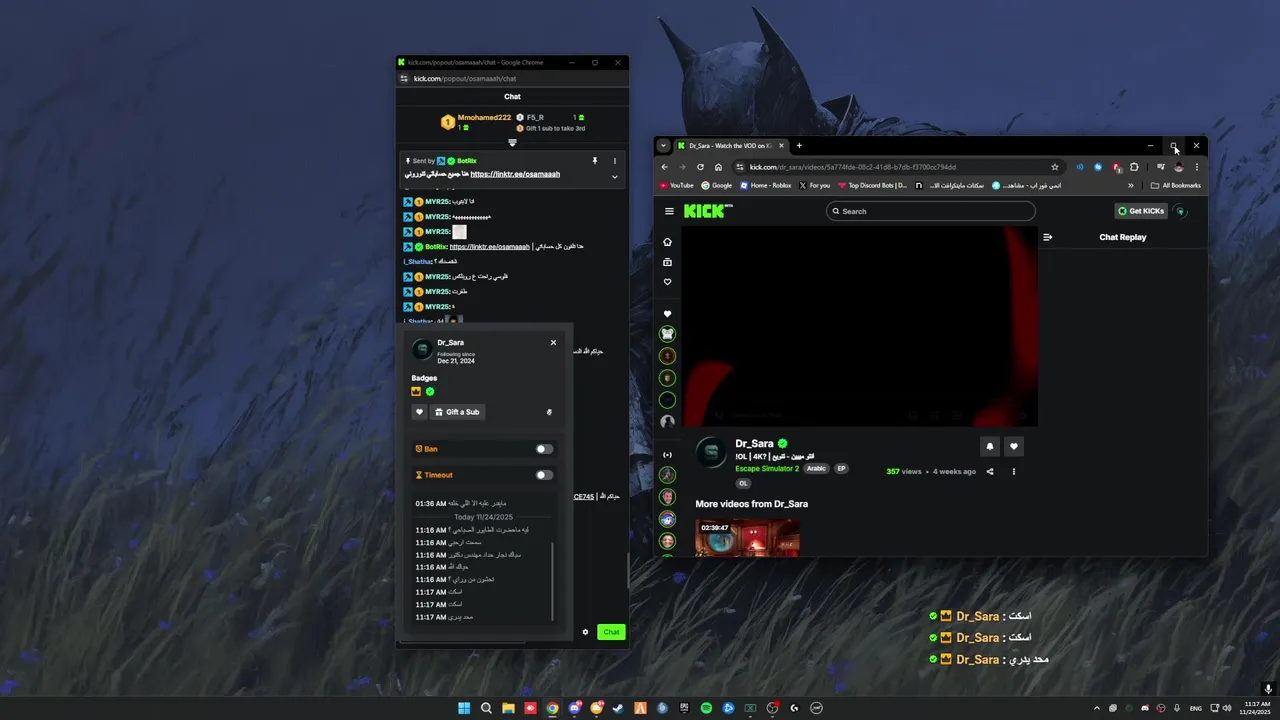Click the user card message history scrollbar
Viewport: 1280px width, 720px height.
pos(552,580)
